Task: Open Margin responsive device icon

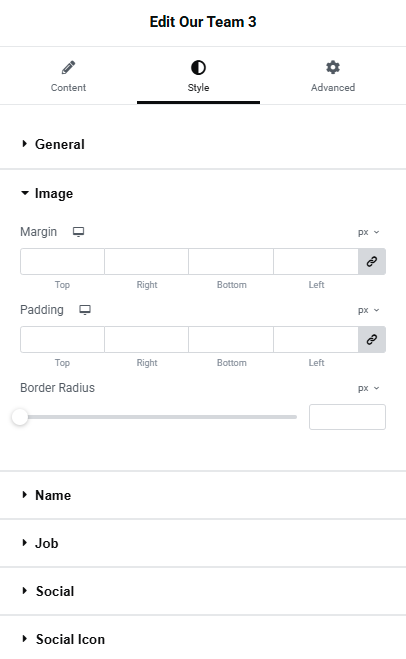Action: [x=79, y=232]
